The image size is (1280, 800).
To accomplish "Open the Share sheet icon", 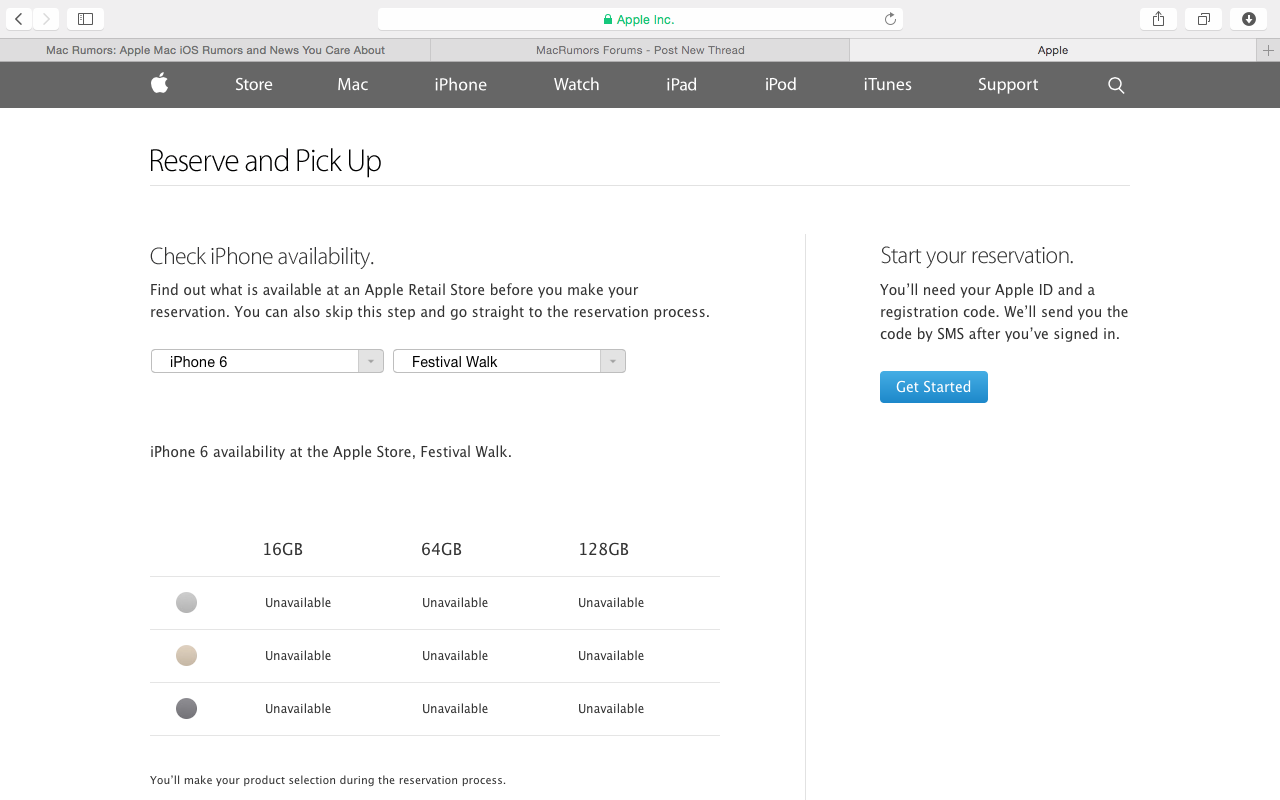I will 1158,19.
